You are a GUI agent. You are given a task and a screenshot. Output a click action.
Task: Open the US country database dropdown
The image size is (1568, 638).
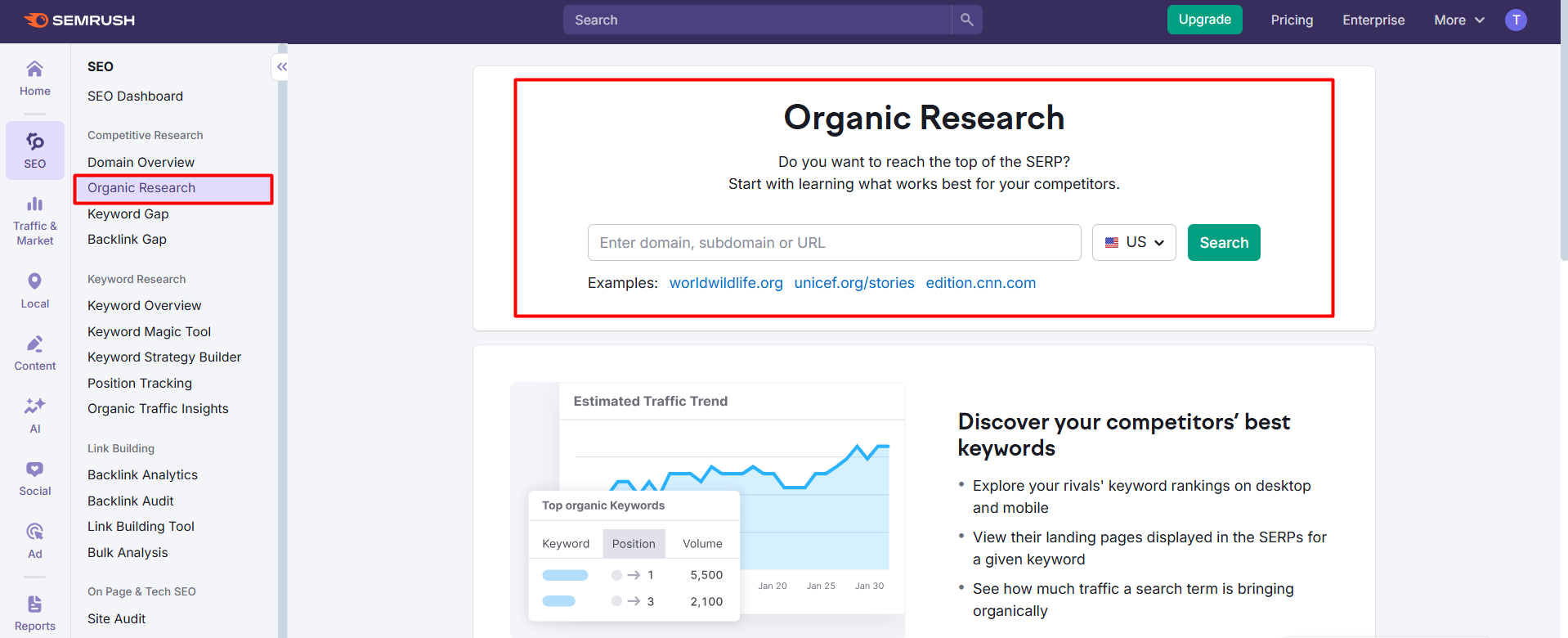click(1134, 243)
